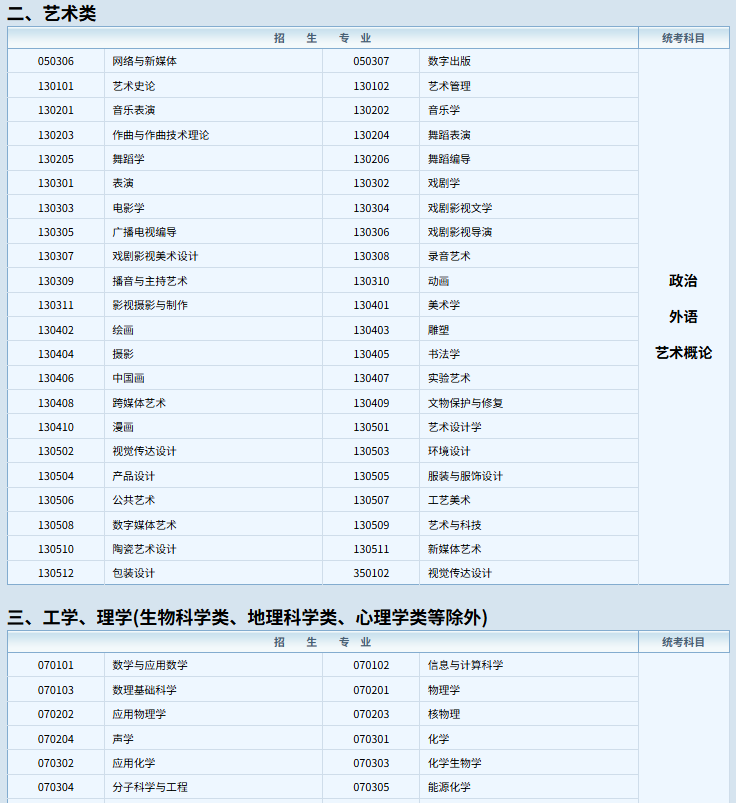
Task: Select the 中国画 entry
Action: 129,378
